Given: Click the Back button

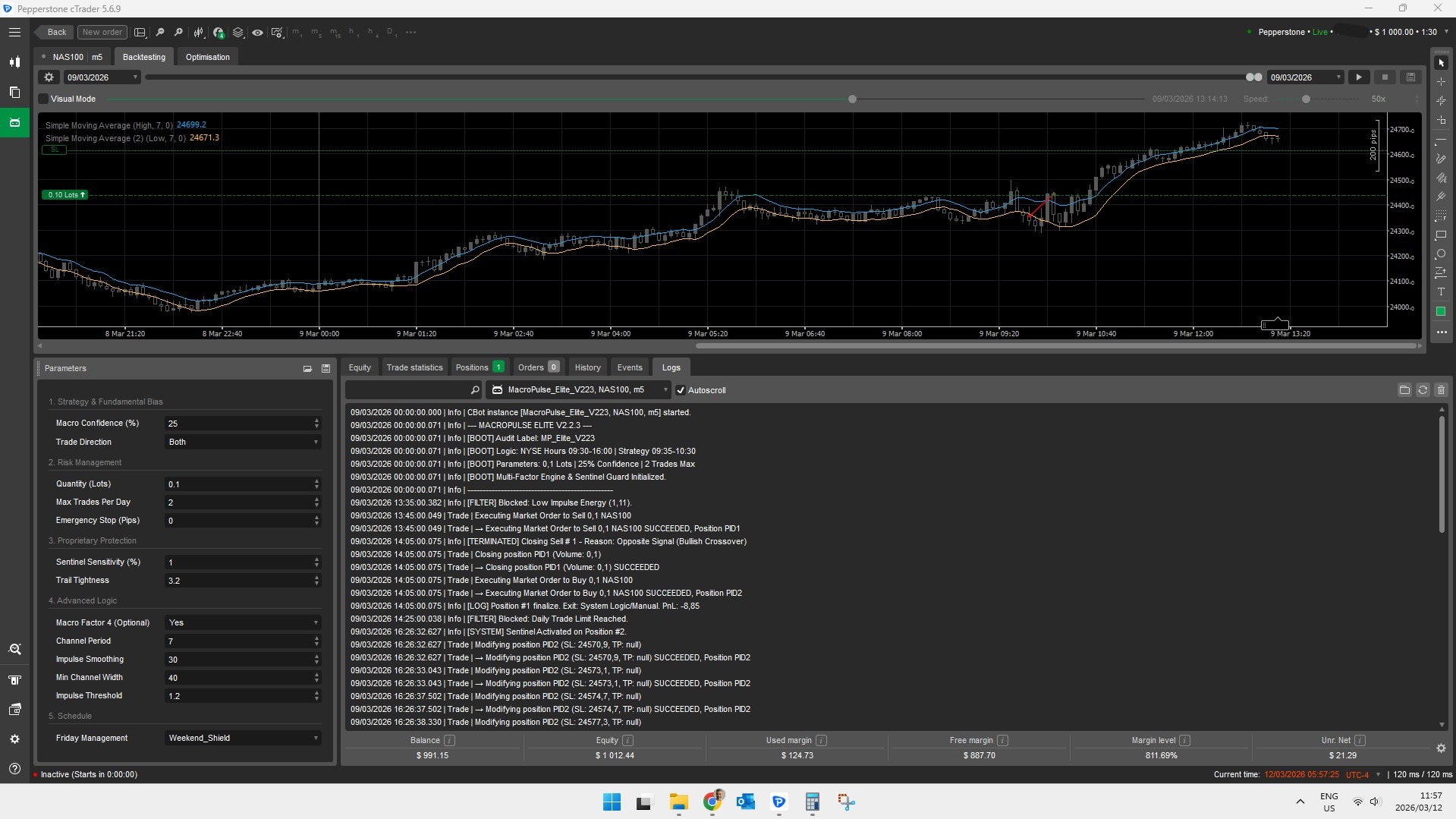Looking at the screenshot, I should (54, 32).
